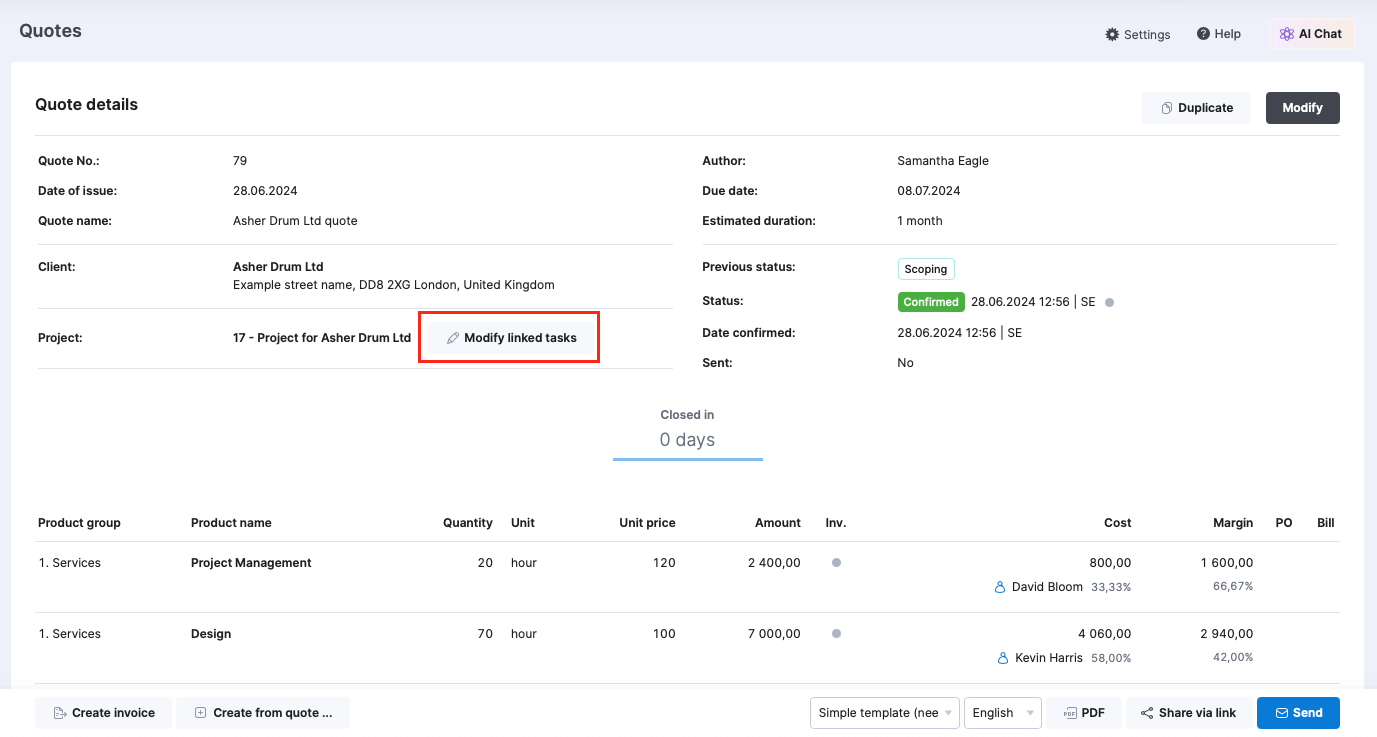This screenshot has width=1377, height=737.
Task: Duplicate this quote
Action: (1196, 108)
